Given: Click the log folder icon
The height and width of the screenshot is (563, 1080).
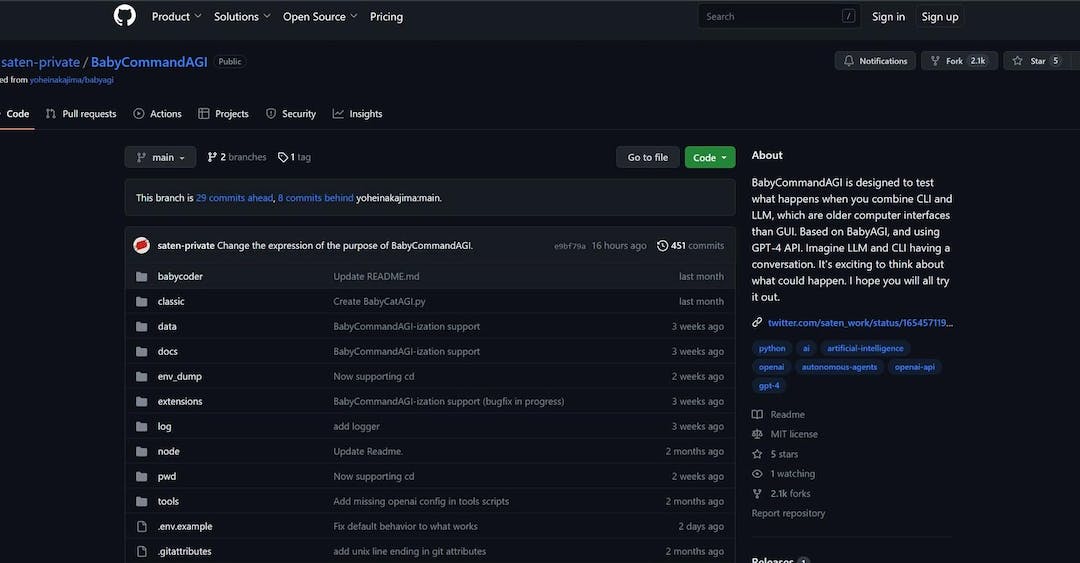Looking at the screenshot, I should pyautogui.click(x=141, y=427).
